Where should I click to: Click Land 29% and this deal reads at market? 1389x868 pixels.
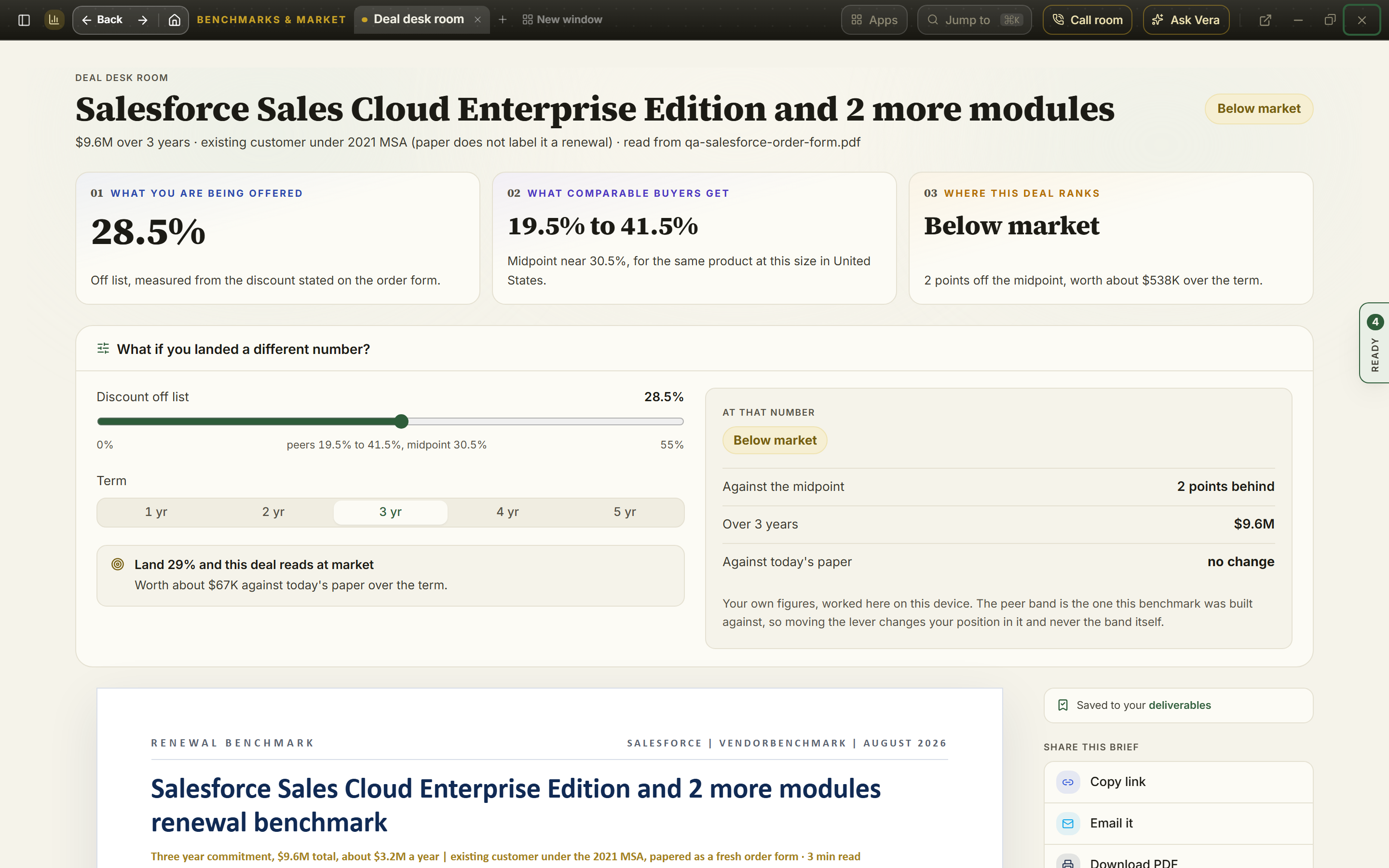pos(254,564)
